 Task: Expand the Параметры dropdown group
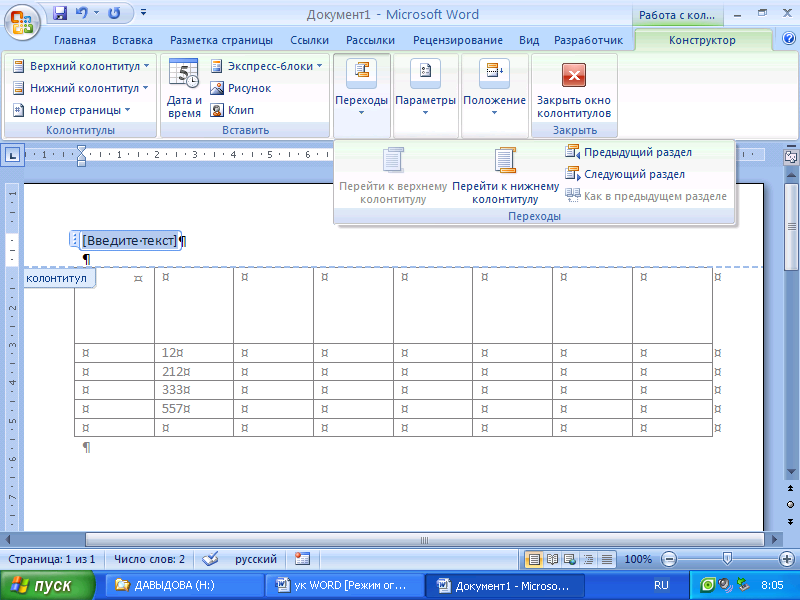pyautogui.click(x=425, y=96)
